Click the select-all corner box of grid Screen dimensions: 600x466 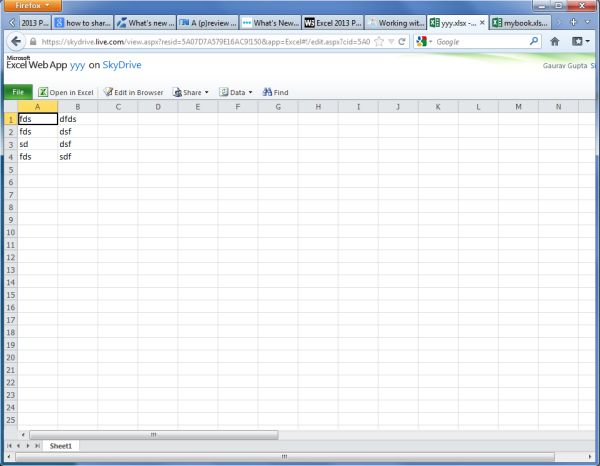[11, 107]
